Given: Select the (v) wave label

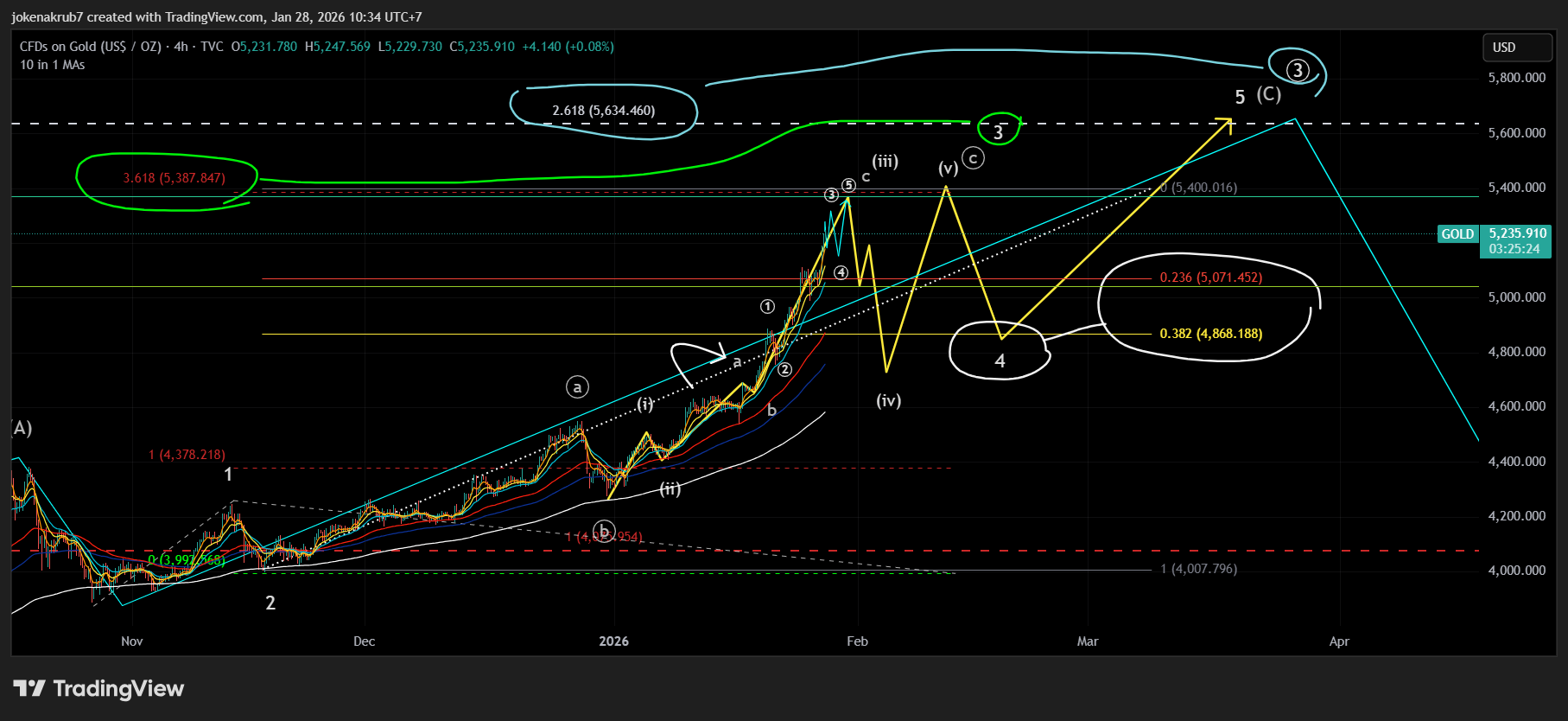Looking at the screenshot, I should coord(948,168).
